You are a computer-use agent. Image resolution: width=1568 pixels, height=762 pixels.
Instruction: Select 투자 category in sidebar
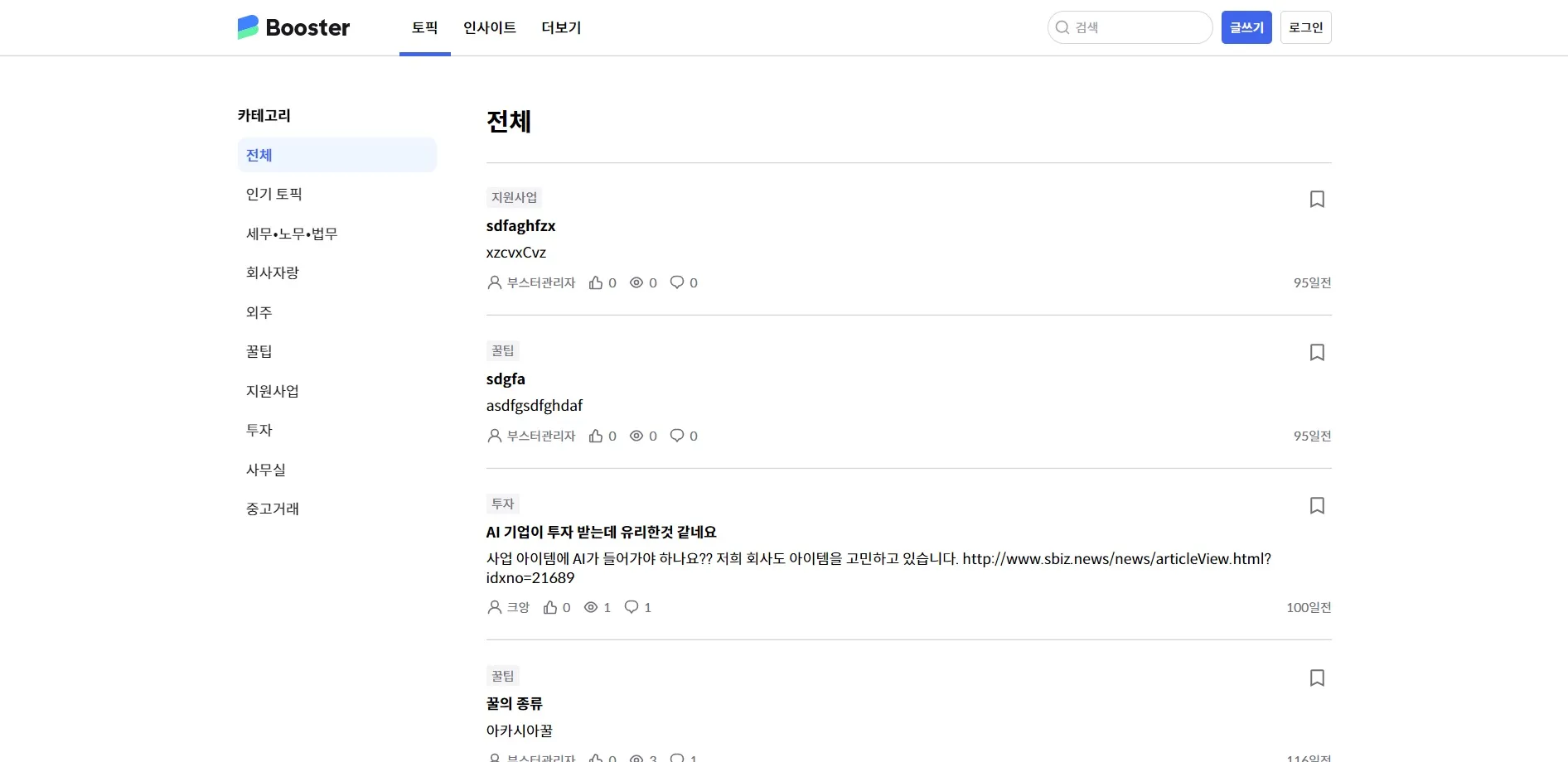pyautogui.click(x=337, y=430)
